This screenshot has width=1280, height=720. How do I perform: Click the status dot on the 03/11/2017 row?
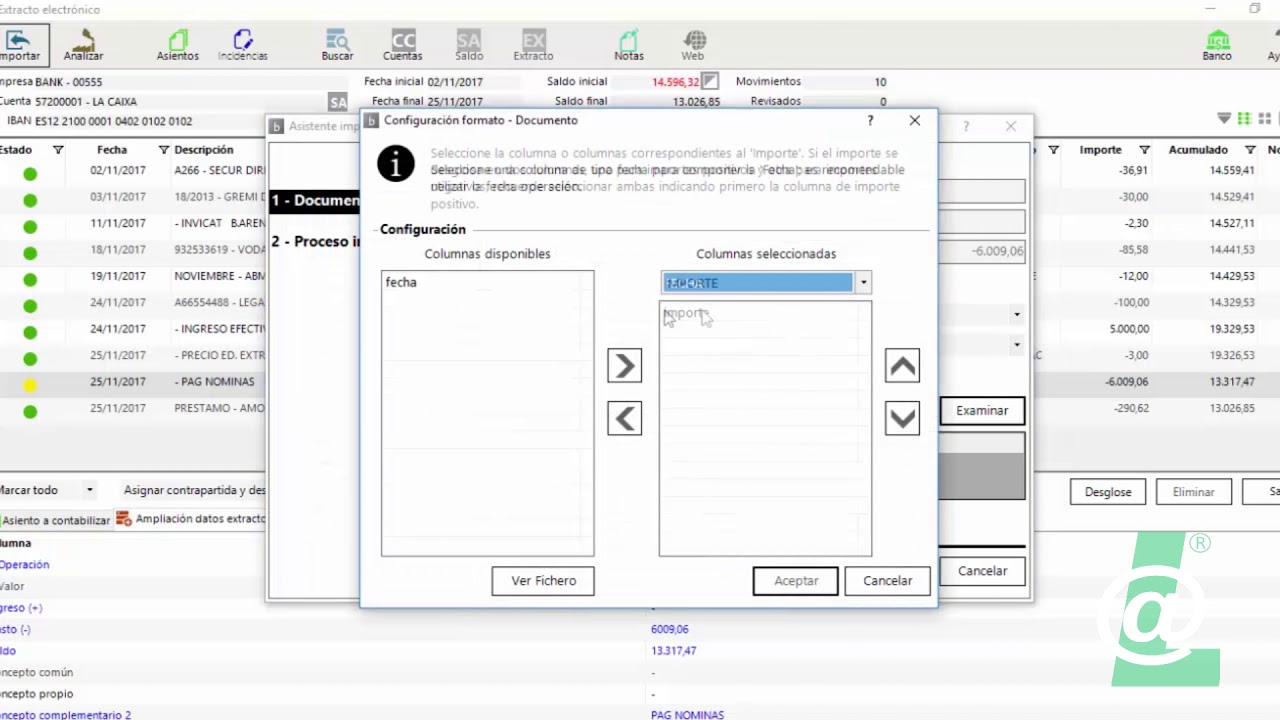point(30,200)
